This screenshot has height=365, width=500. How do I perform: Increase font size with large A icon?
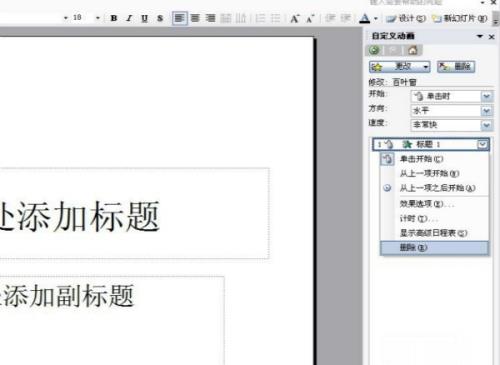tap(294, 18)
